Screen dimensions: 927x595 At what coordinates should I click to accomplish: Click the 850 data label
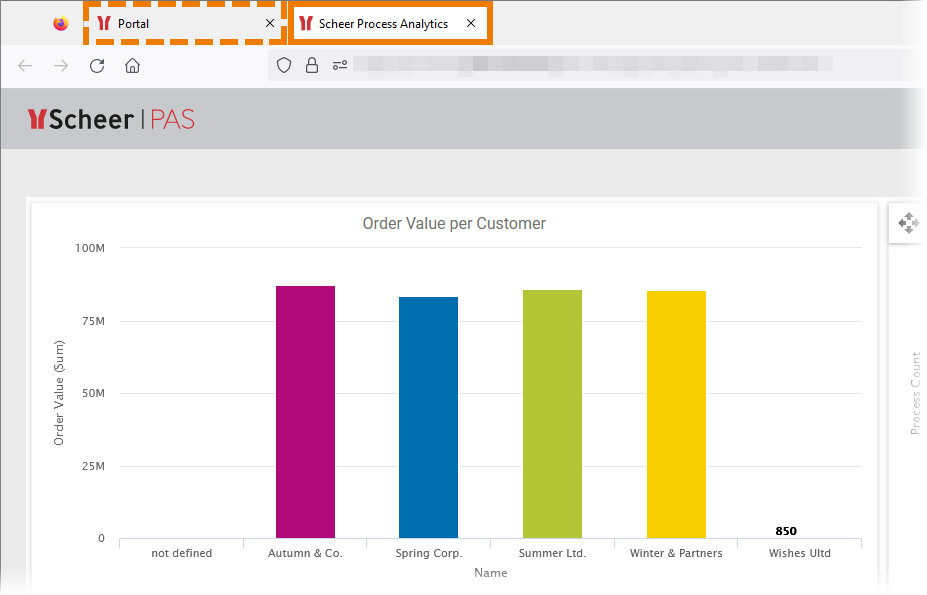[786, 531]
